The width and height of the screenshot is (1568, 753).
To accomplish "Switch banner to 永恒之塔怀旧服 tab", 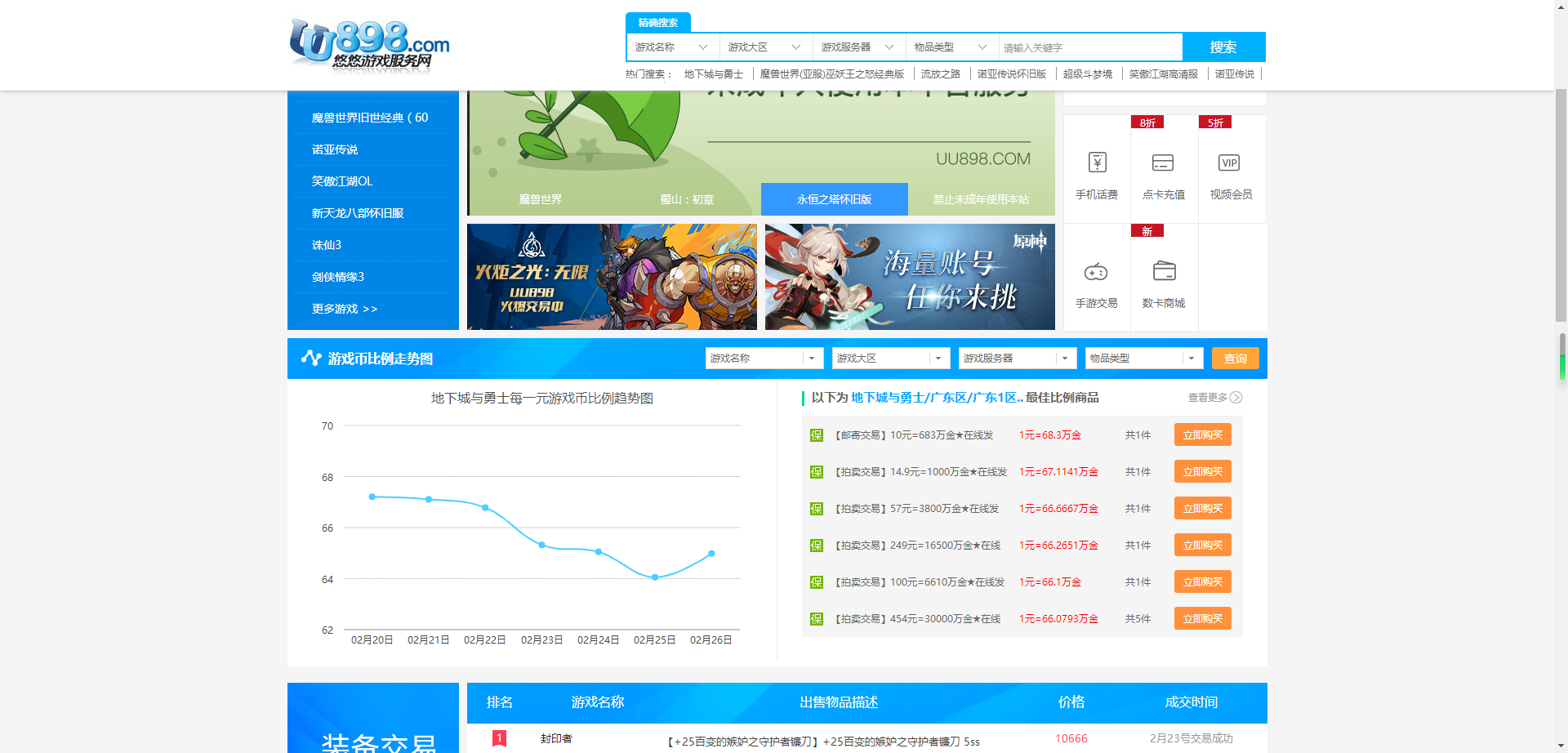I will [835, 199].
